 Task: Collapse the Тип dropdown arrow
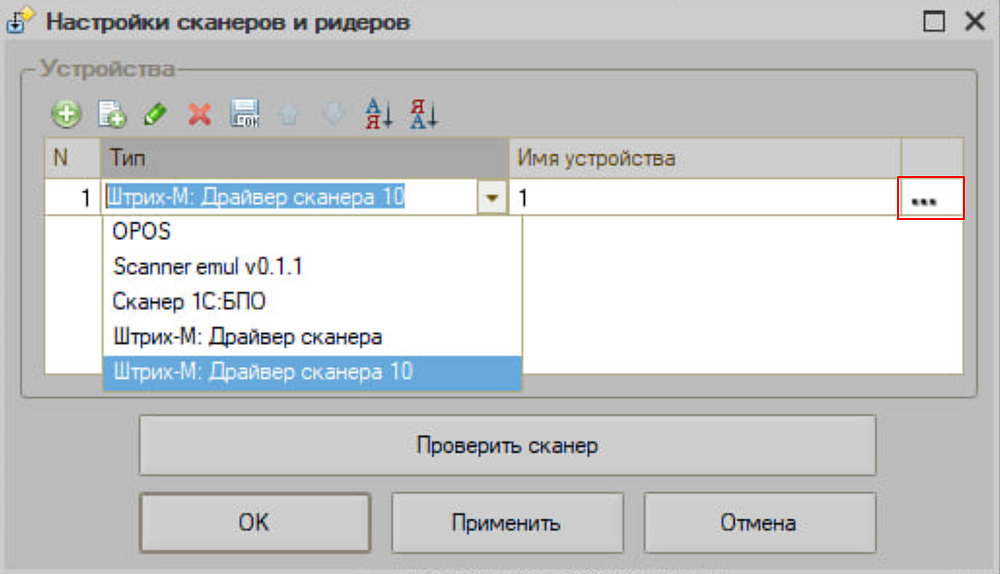coord(491,198)
